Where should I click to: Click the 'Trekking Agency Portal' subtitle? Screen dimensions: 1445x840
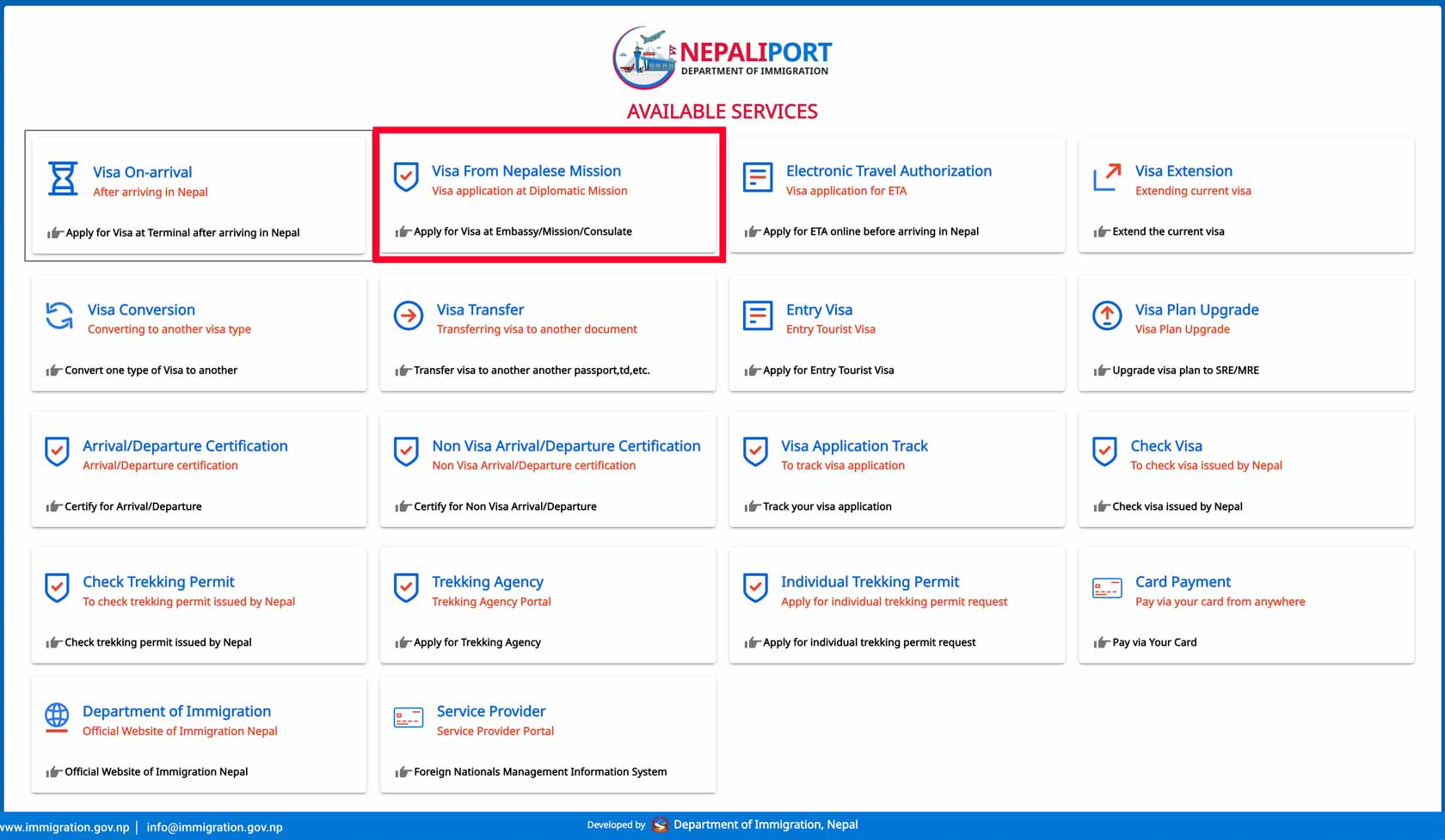(x=491, y=602)
